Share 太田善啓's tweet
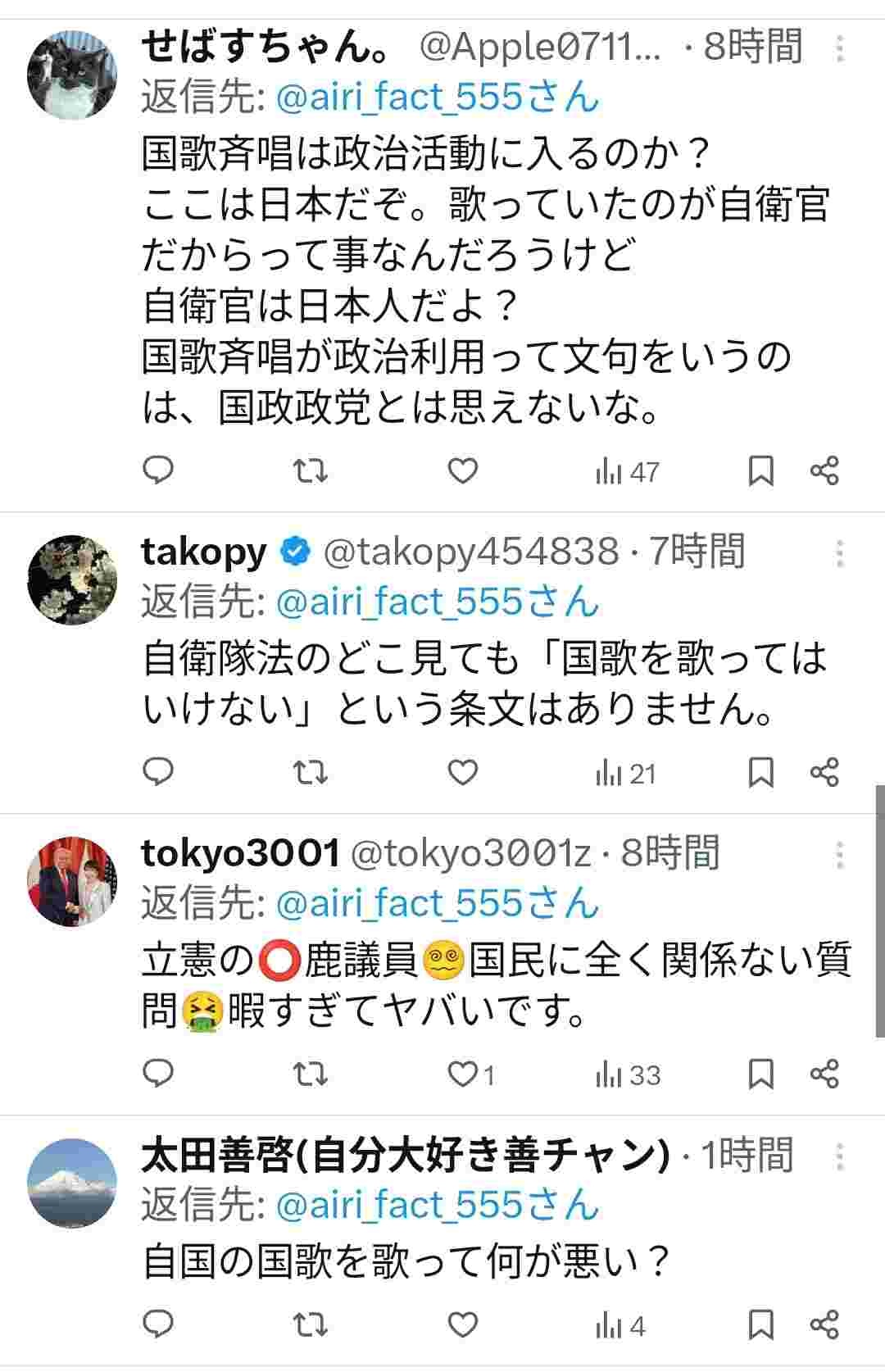885x1372 pixels. [824, 1325]
